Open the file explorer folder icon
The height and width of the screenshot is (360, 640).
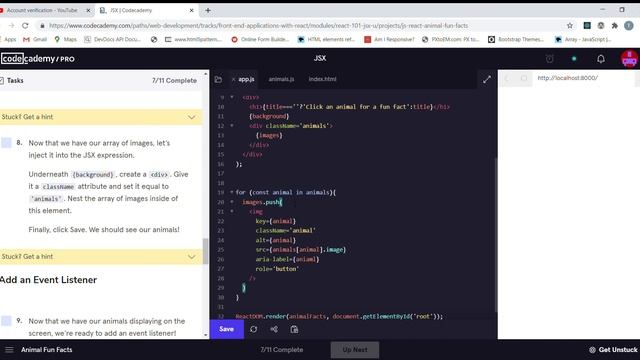(218, 79)
